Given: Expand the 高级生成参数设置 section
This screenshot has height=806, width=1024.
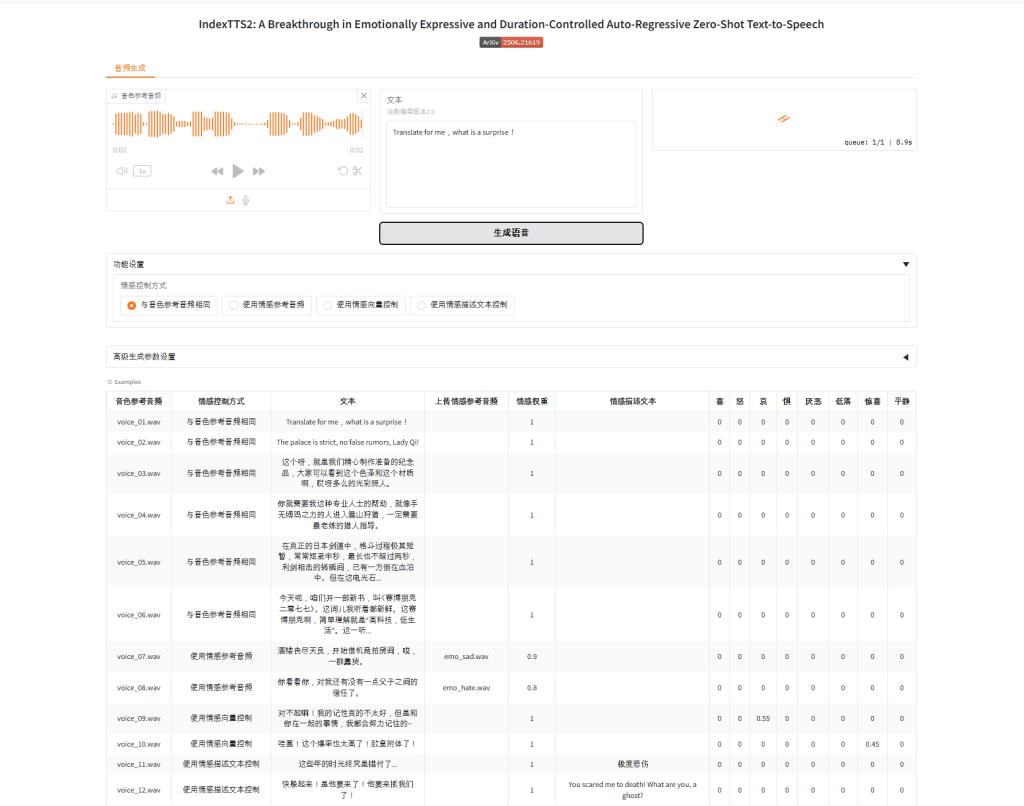Looking at the screenshot, I should (x=906, y=357).
